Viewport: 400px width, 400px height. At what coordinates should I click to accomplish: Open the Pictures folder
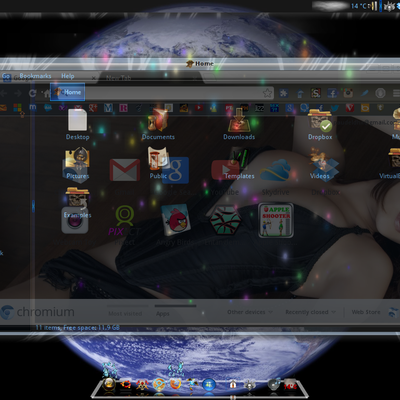[78, 163]
